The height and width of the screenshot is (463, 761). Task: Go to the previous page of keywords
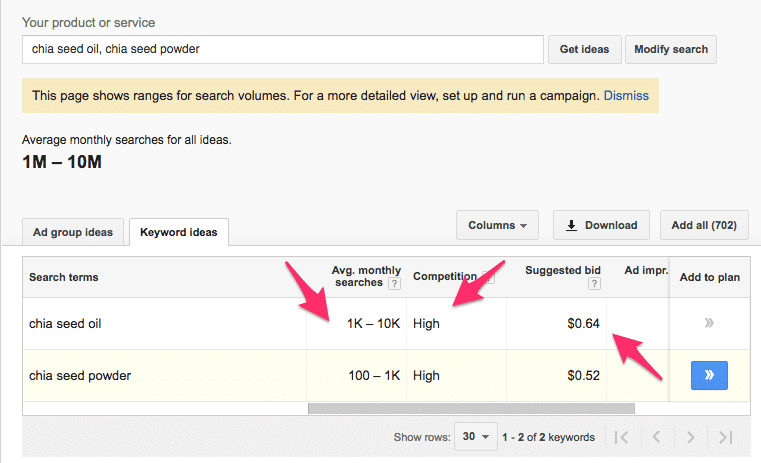(657, 437)
